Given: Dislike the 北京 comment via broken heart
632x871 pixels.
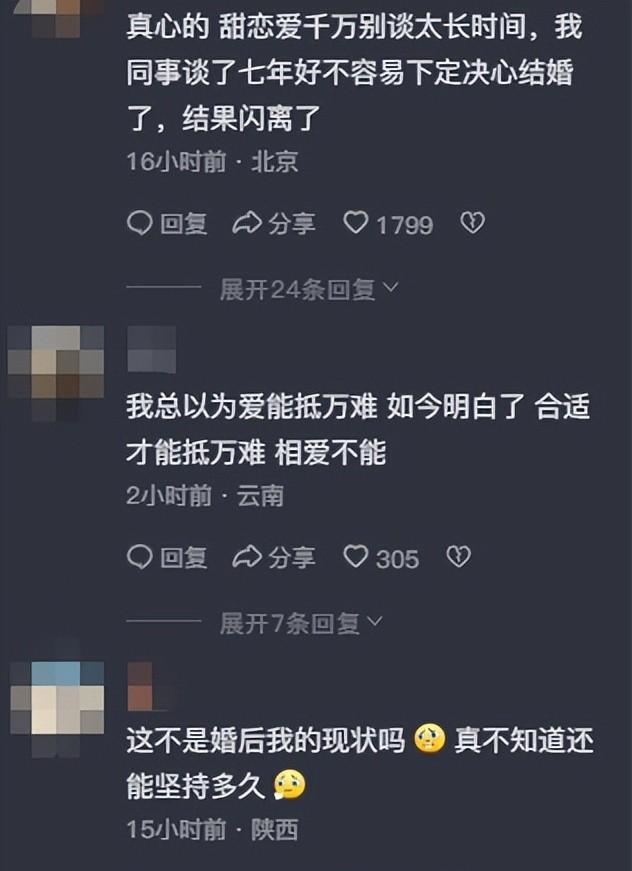Looking at the screenshot, I should pos(473,223).
